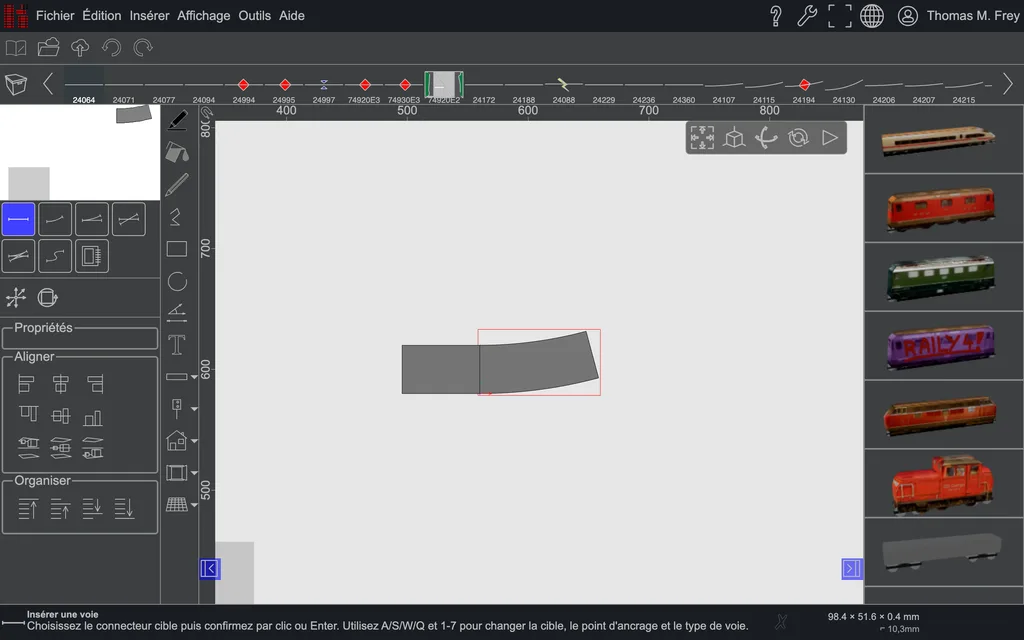Image resolution: width=1024 pixels, height=640 pixels.
Task: Open the track library box icon
Action: pos(16,84)
